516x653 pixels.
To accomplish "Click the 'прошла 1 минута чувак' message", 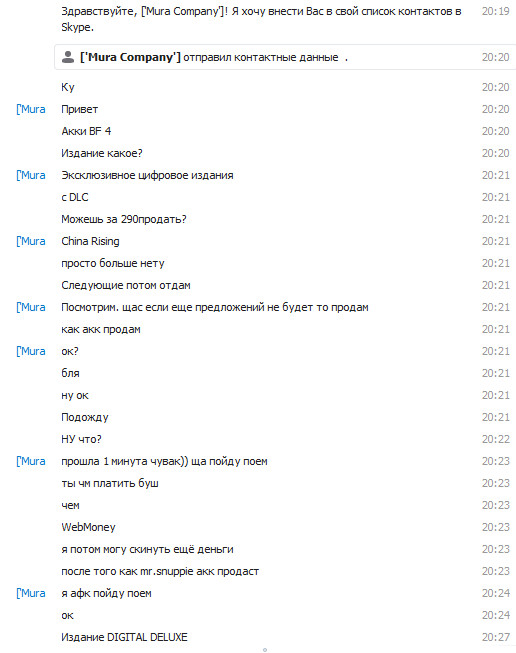I will click(x=164, y=461).
